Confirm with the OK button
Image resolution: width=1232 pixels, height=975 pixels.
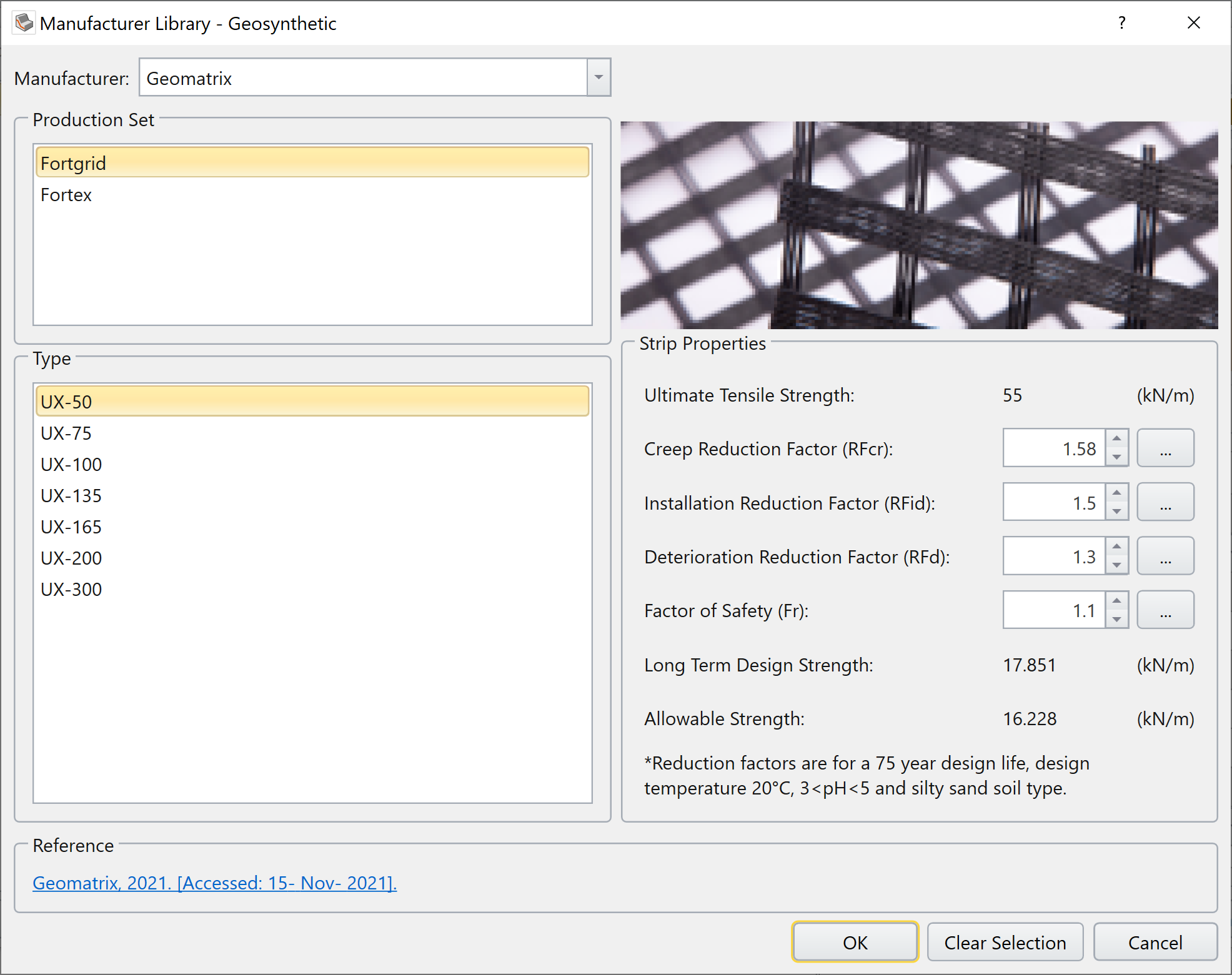click(x=855, y=942)
